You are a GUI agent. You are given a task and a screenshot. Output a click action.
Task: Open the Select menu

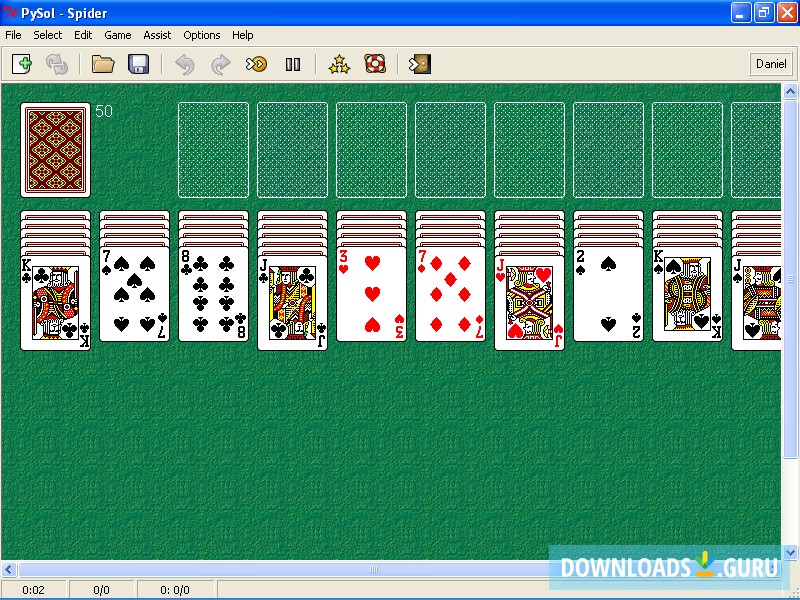click(x=47, y=35)
